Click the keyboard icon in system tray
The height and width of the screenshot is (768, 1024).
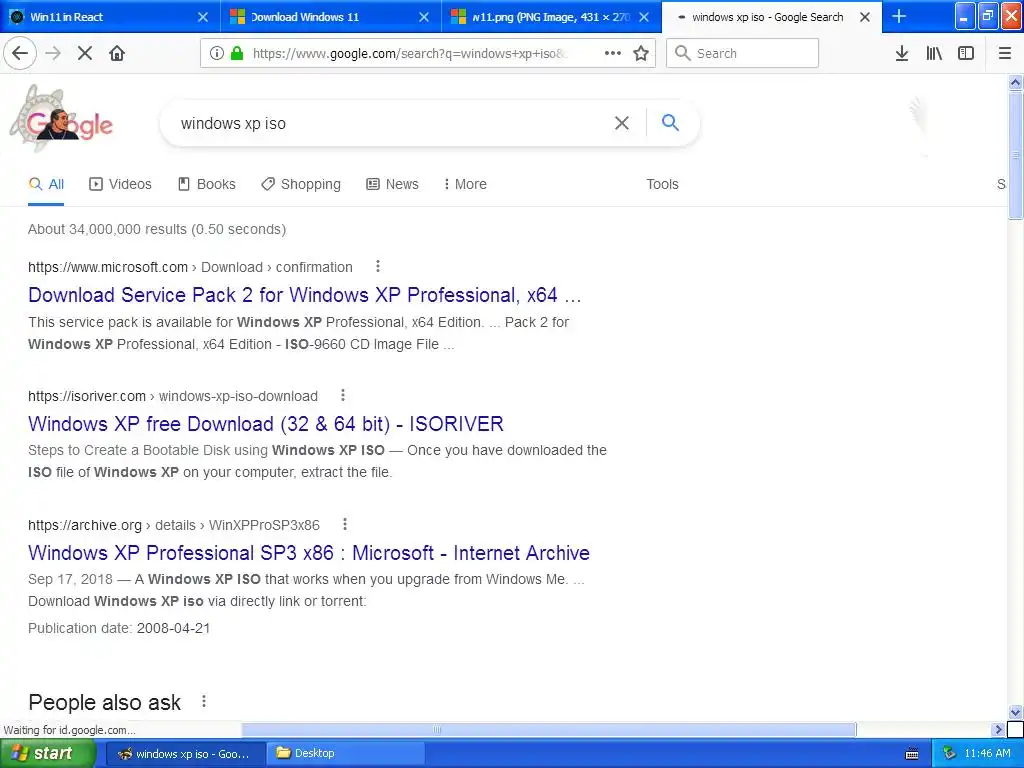tap(912, 754)
